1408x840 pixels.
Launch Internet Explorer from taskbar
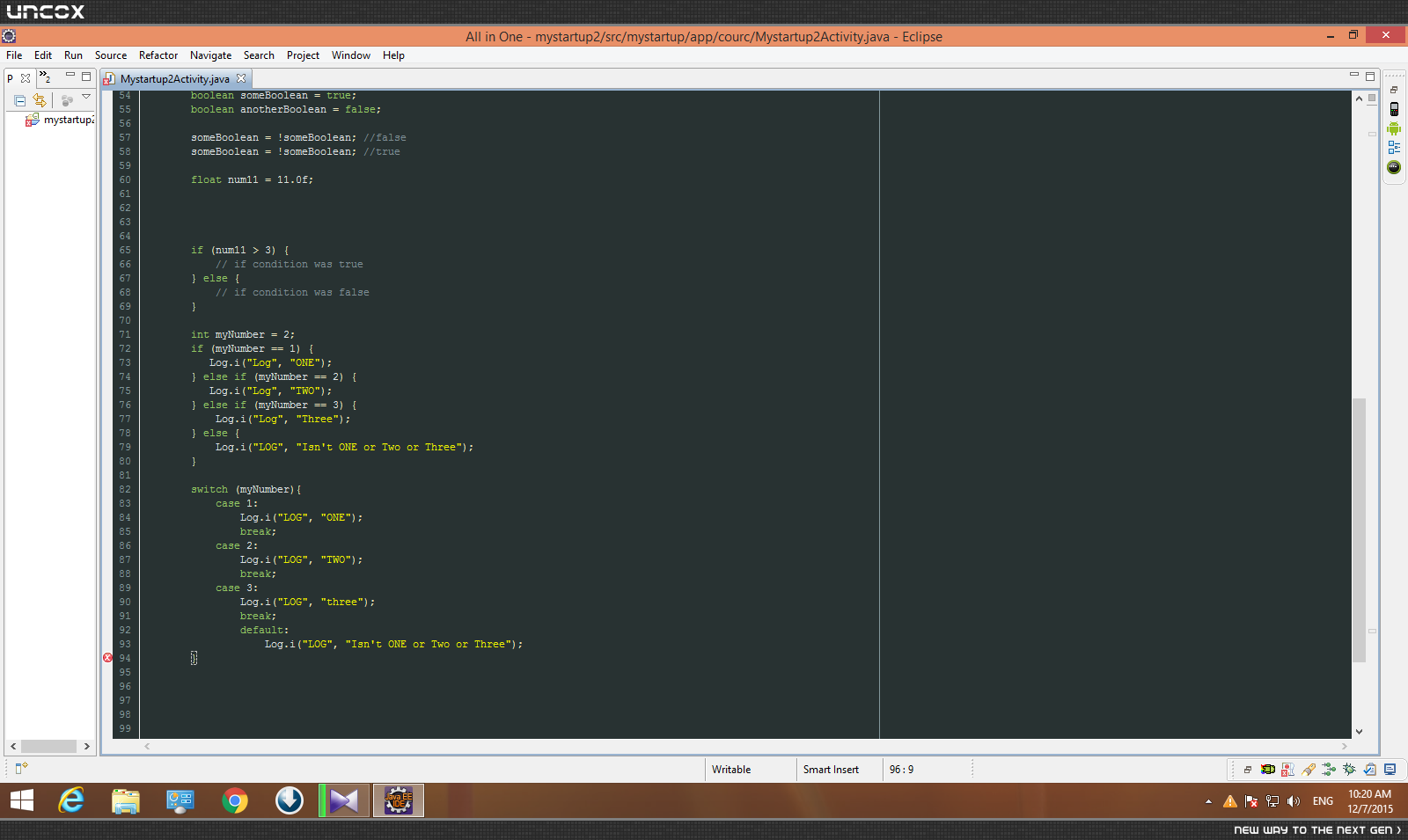click(x=71, y=800)
